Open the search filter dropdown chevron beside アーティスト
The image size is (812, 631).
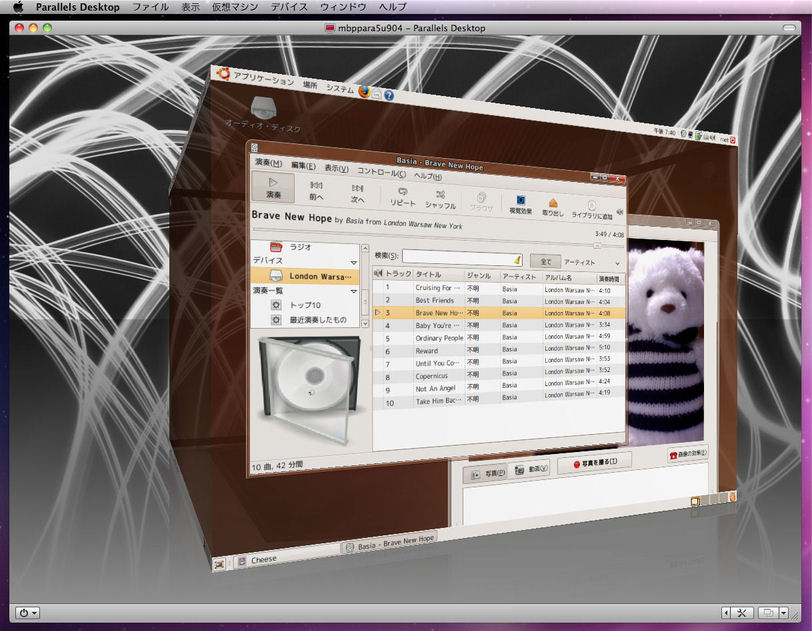(x=617, y=264)
